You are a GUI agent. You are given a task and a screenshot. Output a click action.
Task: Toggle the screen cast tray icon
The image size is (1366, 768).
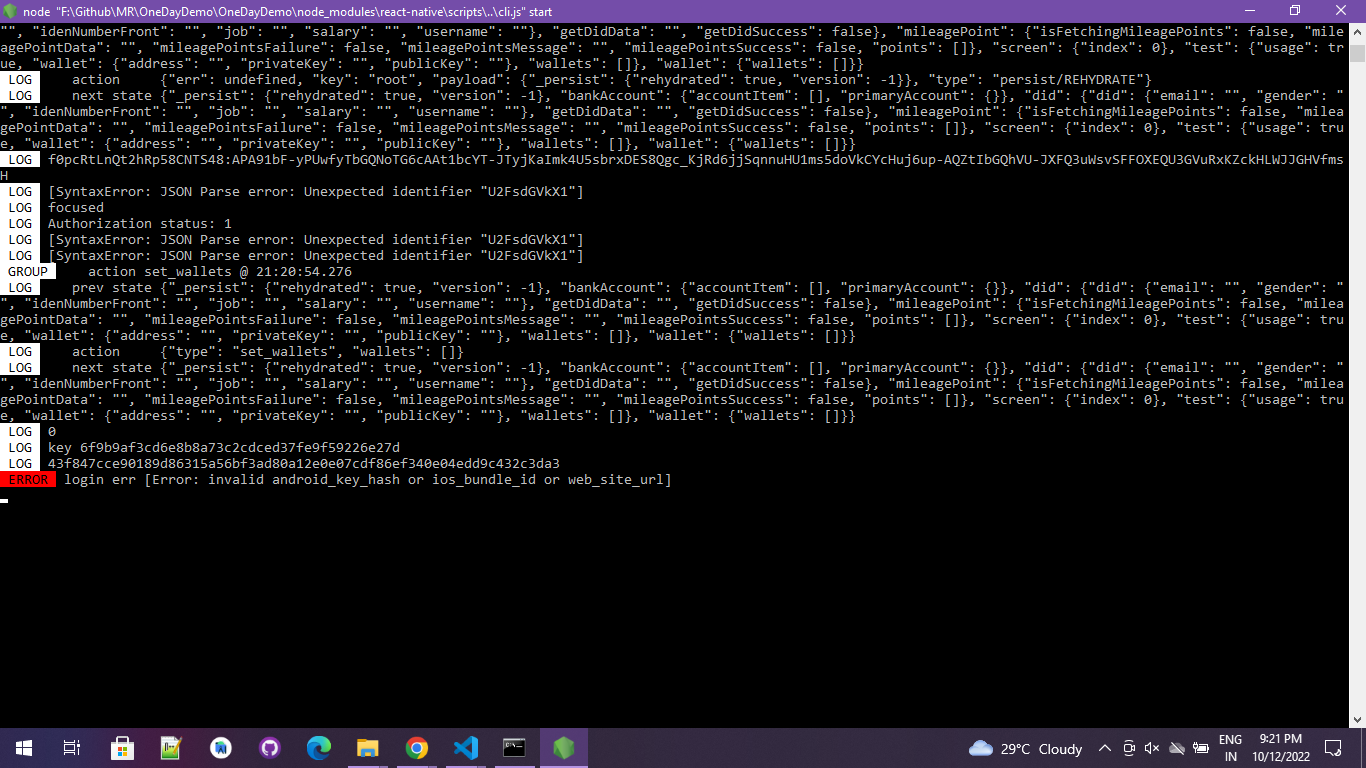(x=1129, y=748)
